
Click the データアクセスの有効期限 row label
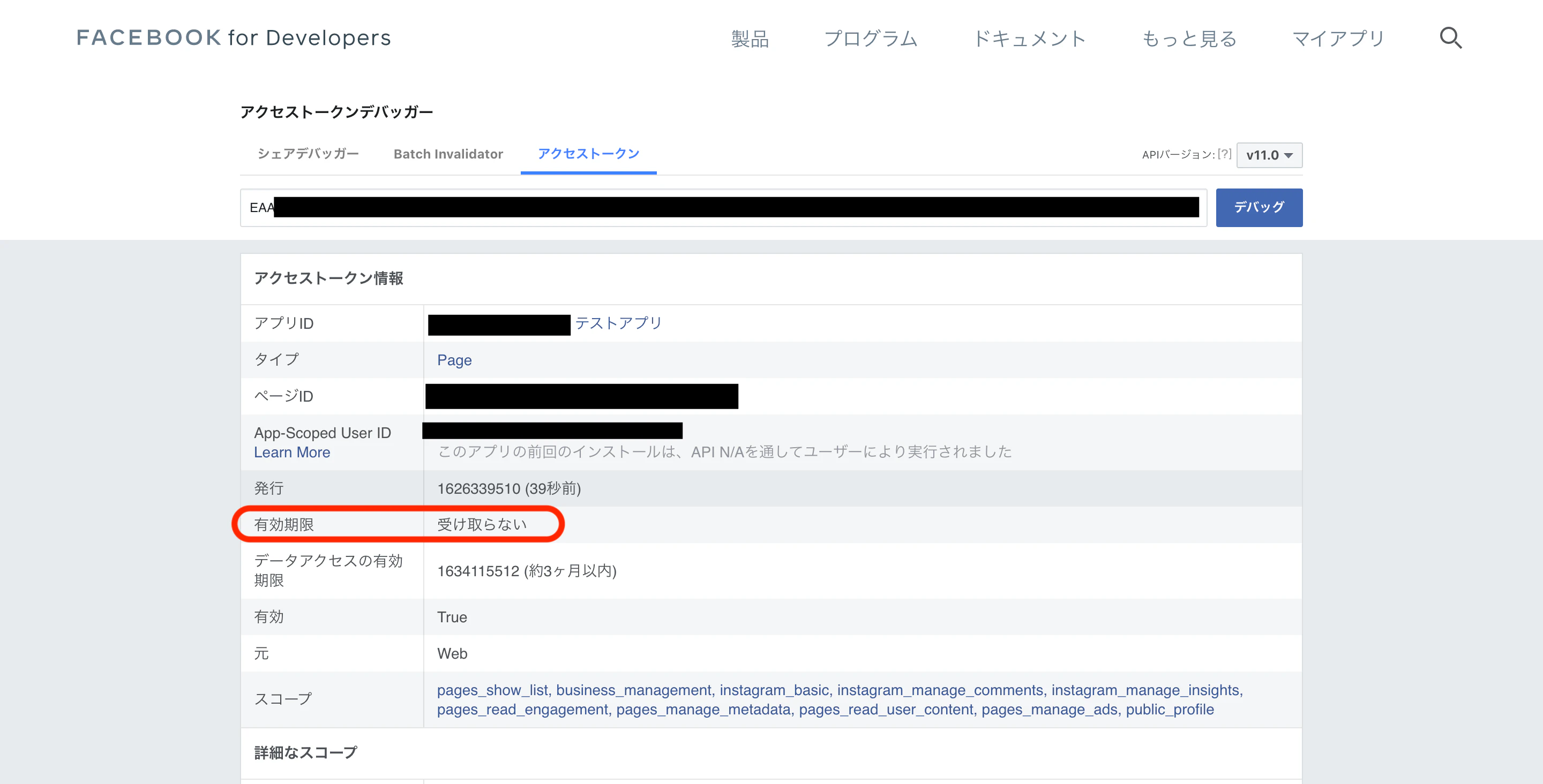(x=328, y=571)
